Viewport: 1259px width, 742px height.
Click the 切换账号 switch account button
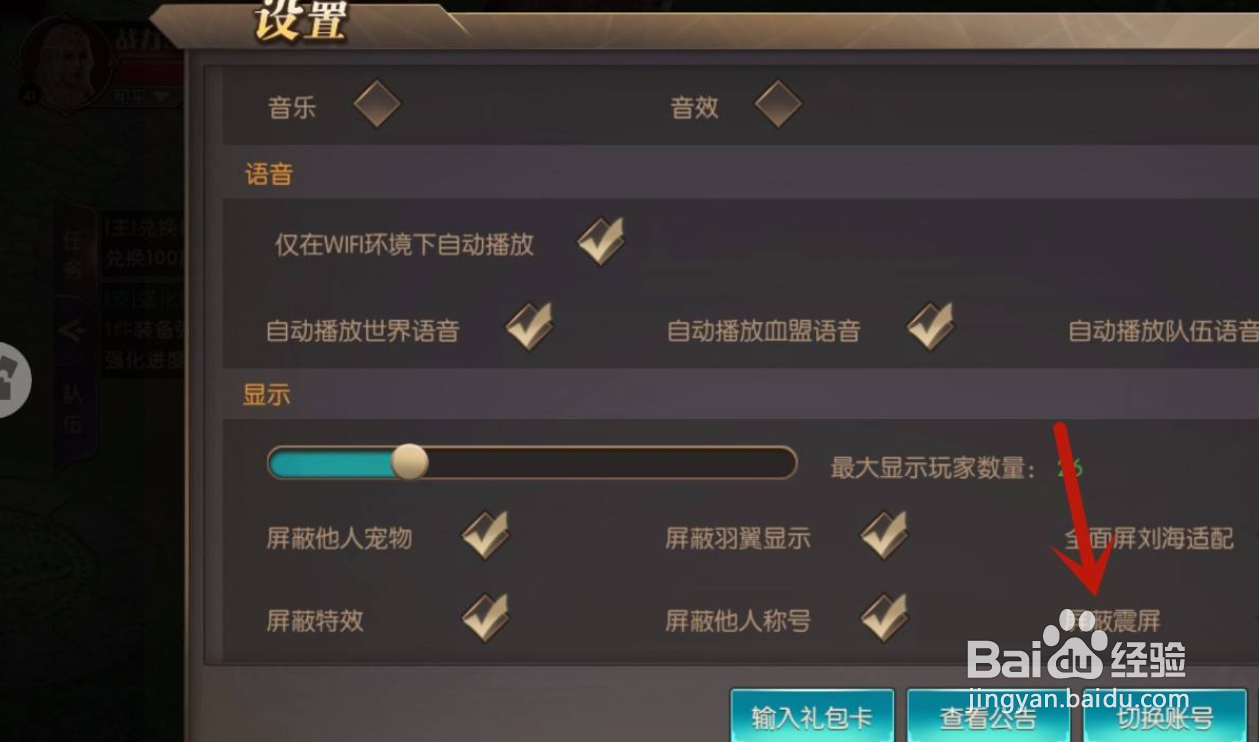(x=1165, y=715)
